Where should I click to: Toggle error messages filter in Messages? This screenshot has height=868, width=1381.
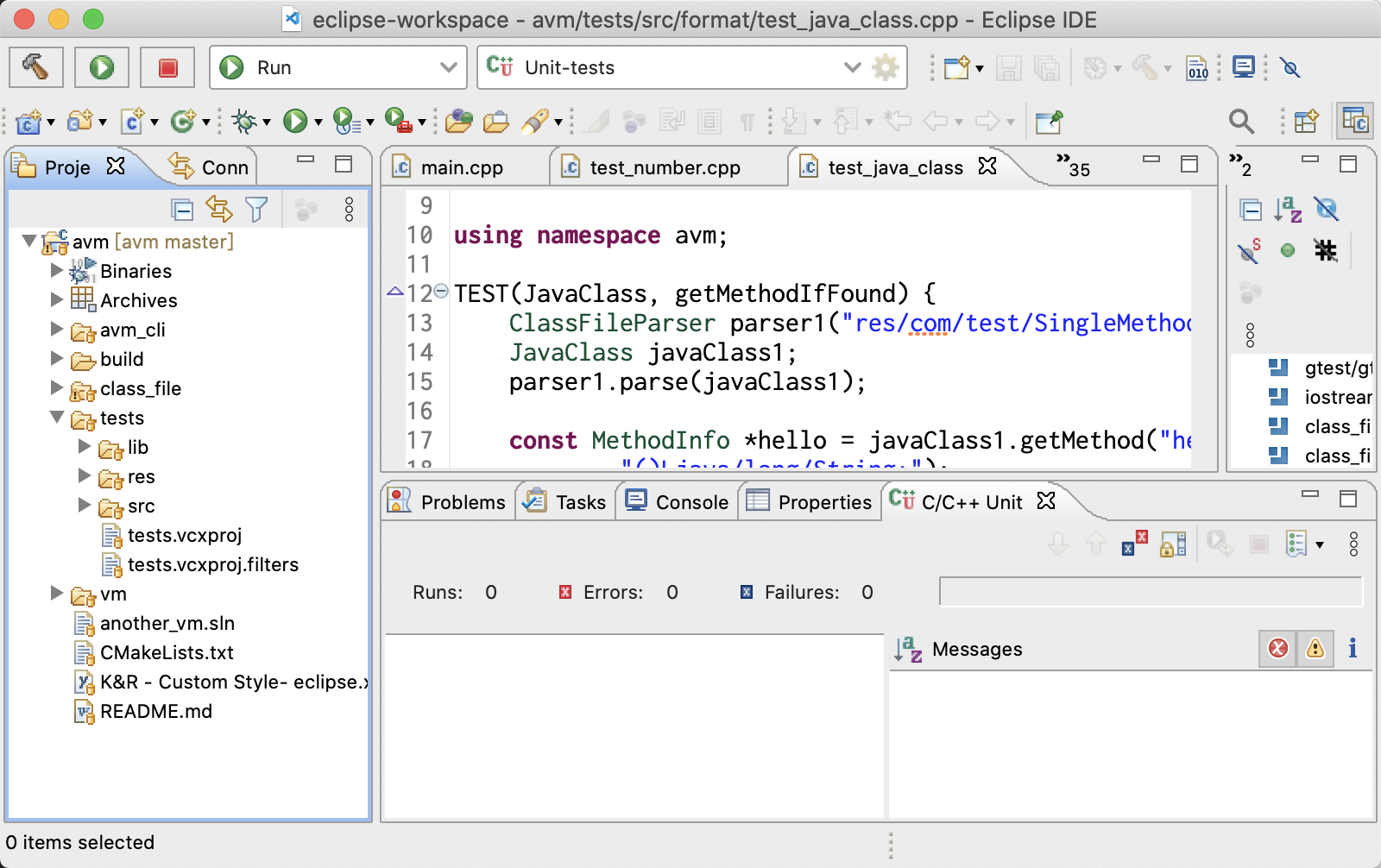tap(1277, 648)
